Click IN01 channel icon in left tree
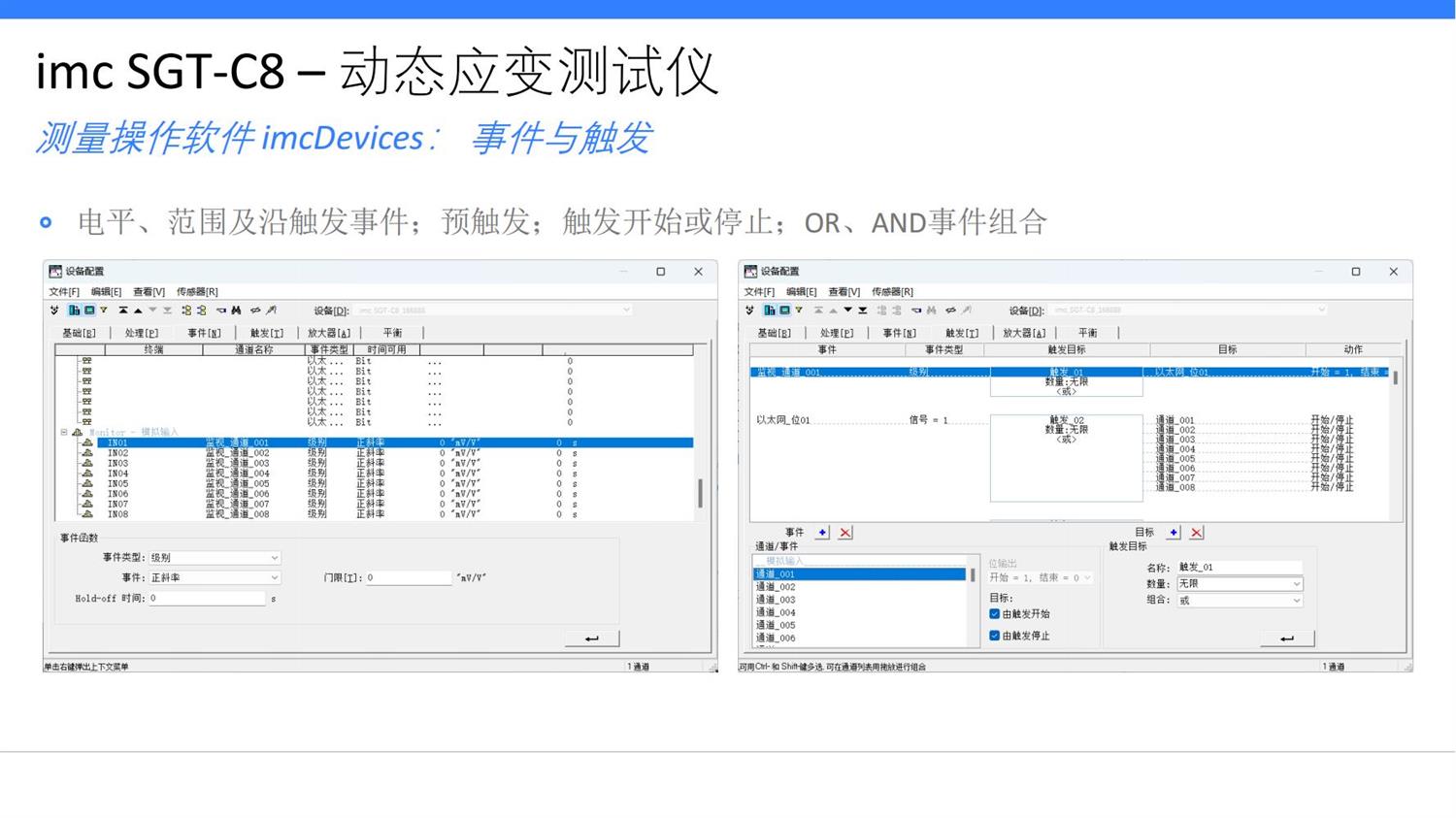 point(87,442)
